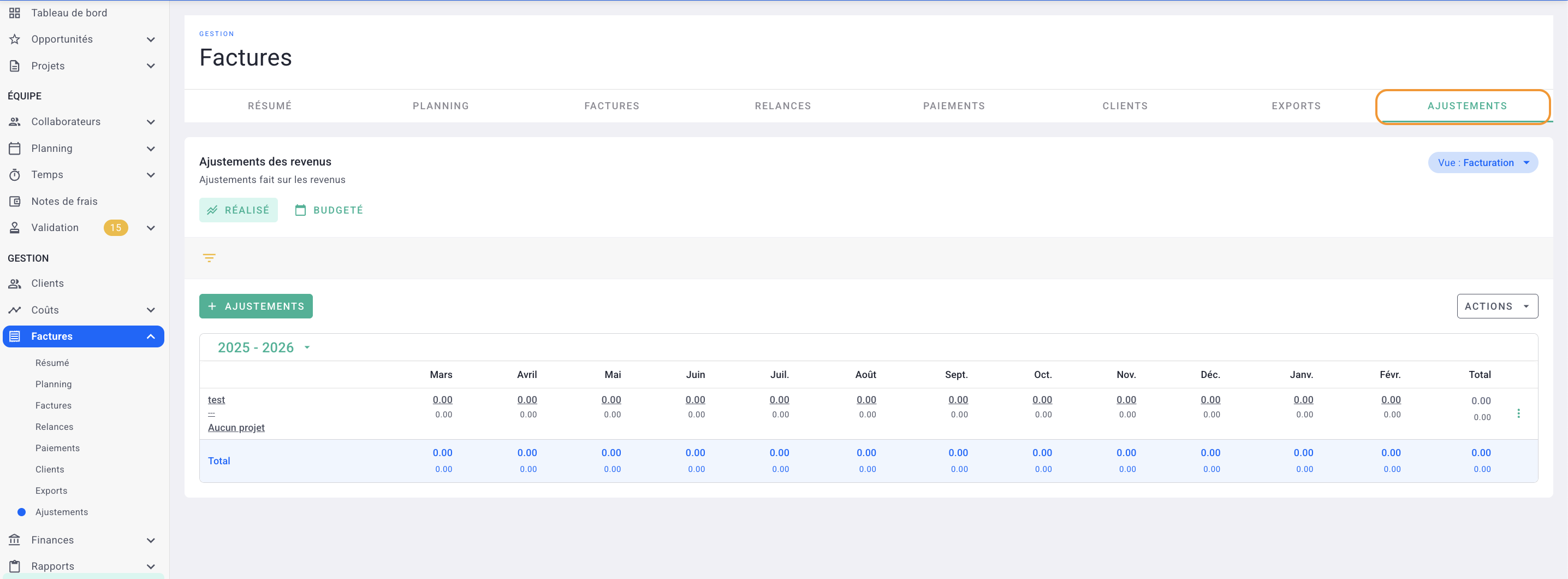Select Exports in the sidebar submenu

[51, 491]
